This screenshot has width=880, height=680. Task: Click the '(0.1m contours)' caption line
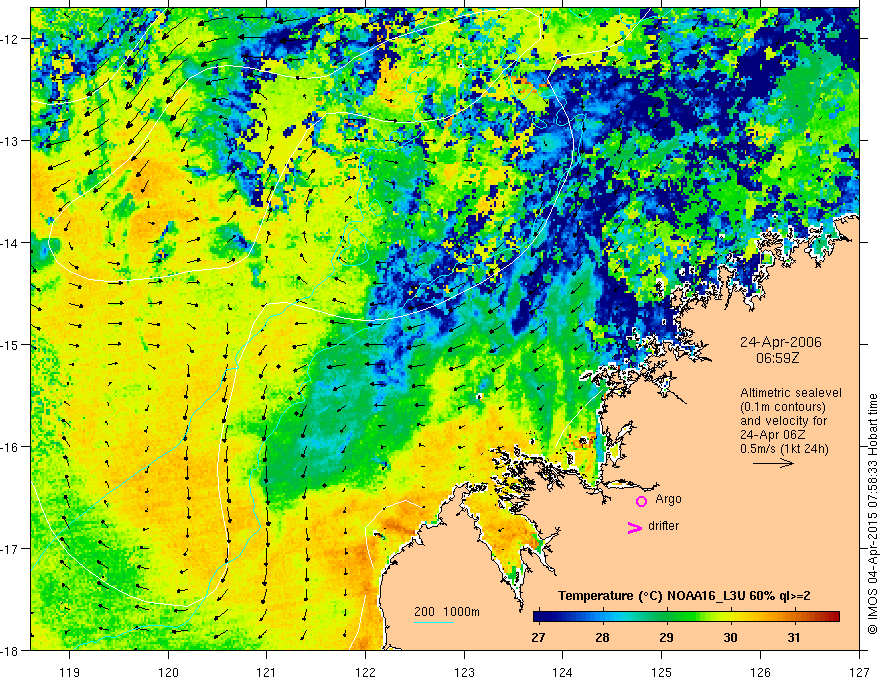coord(783,407)
